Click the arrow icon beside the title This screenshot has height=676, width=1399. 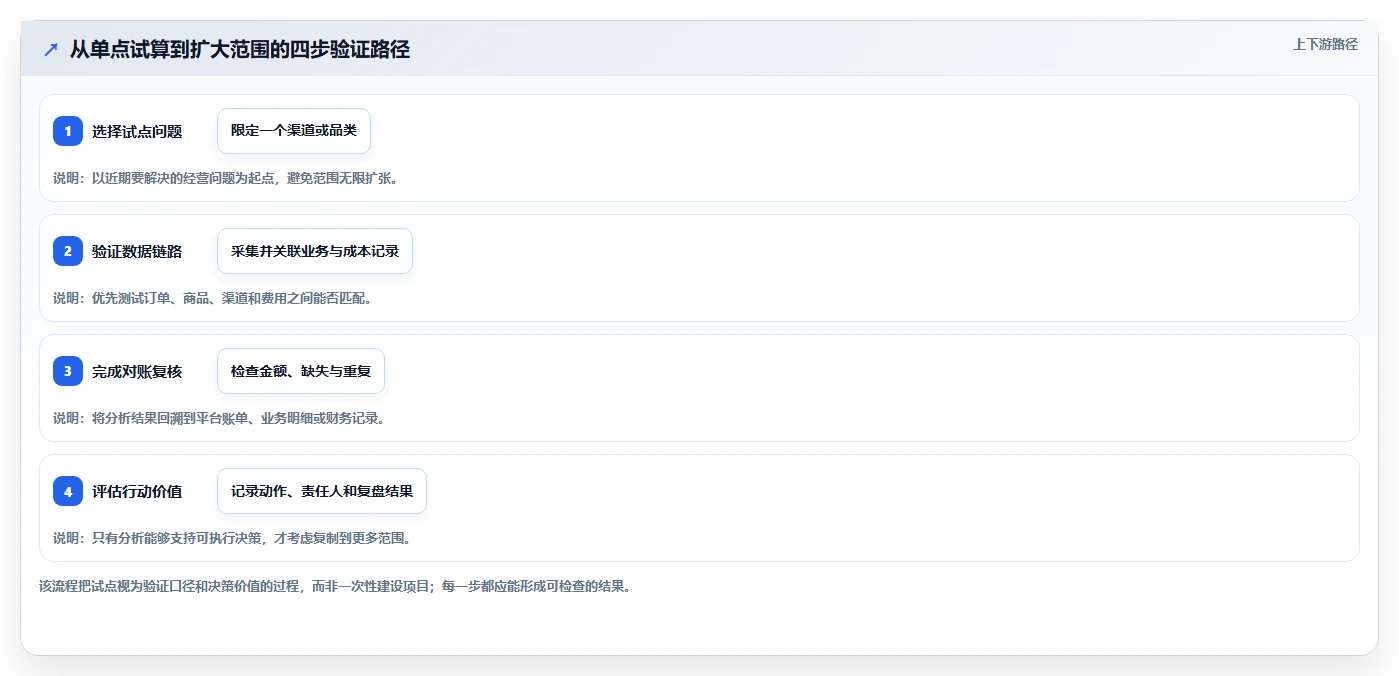coord(51,50)
